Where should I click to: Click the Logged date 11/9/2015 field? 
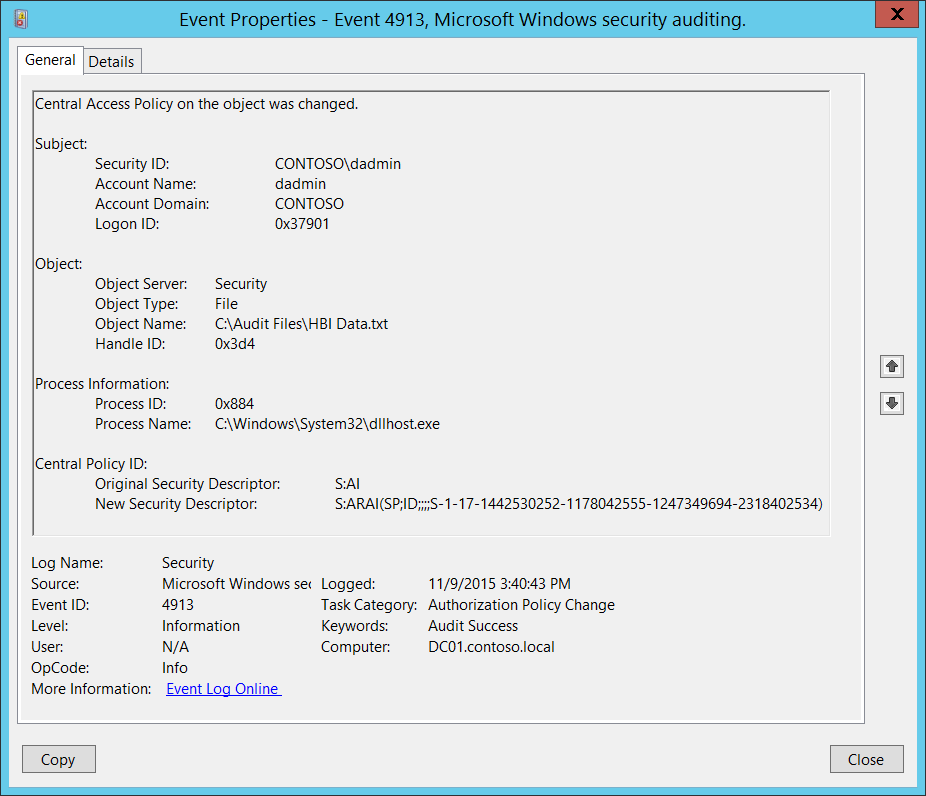coord(499,584)
